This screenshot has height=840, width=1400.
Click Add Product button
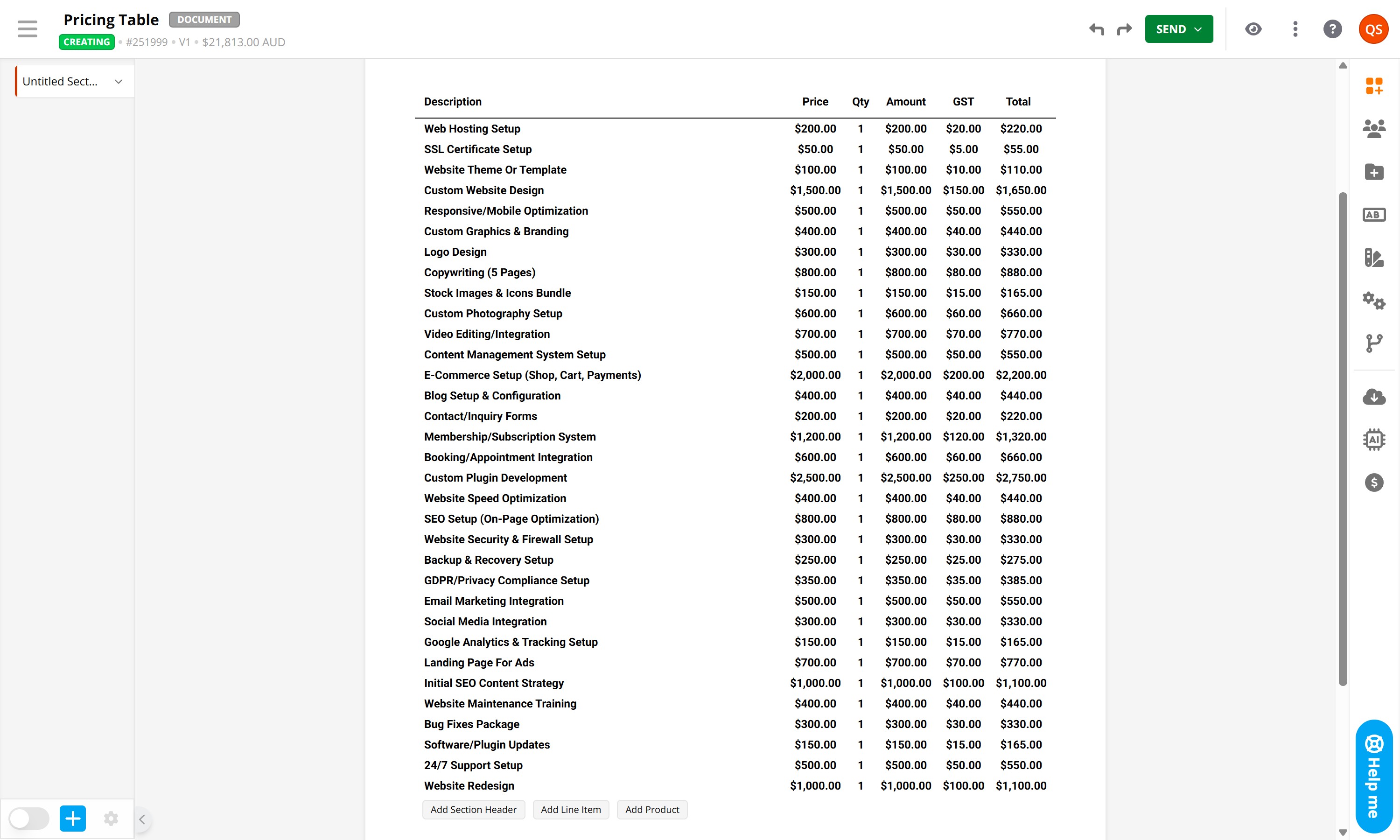[x=652, y=810]
